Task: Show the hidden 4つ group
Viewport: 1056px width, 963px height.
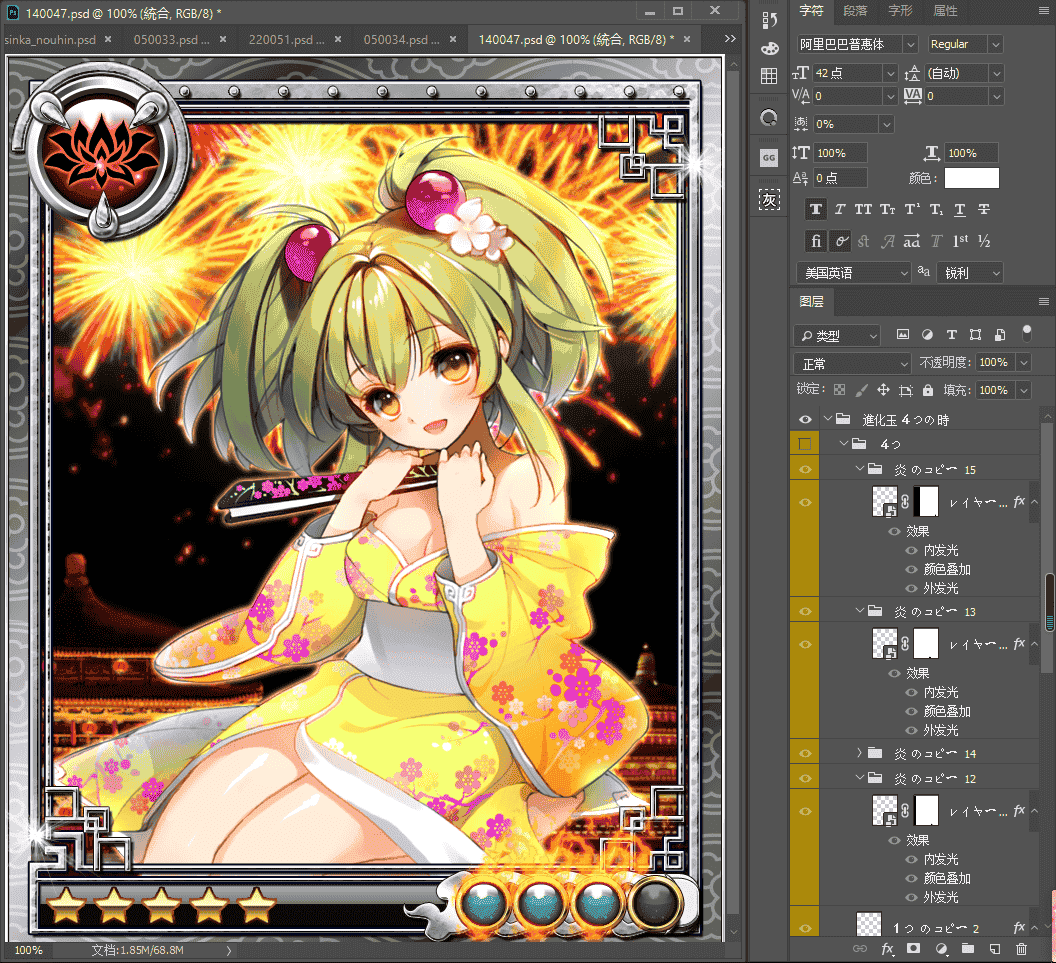Action: click(x=805, y=444)
